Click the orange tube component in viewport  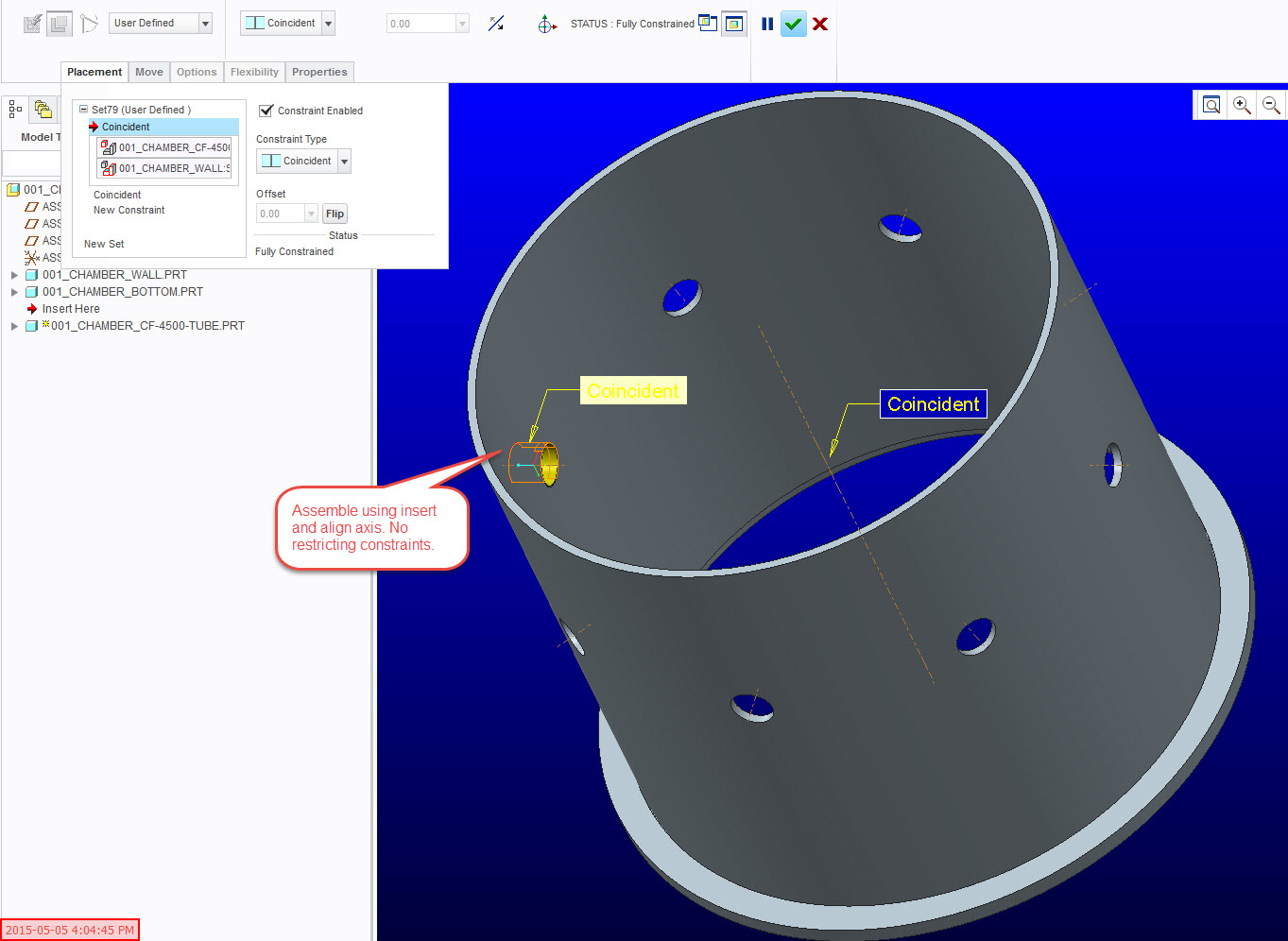click(534, 463)
